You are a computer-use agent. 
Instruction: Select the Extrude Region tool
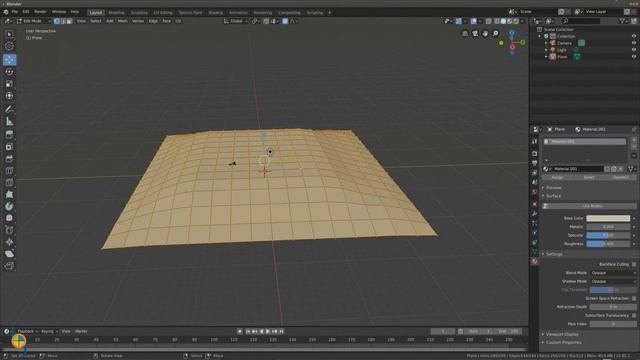(x=9, y=134)
